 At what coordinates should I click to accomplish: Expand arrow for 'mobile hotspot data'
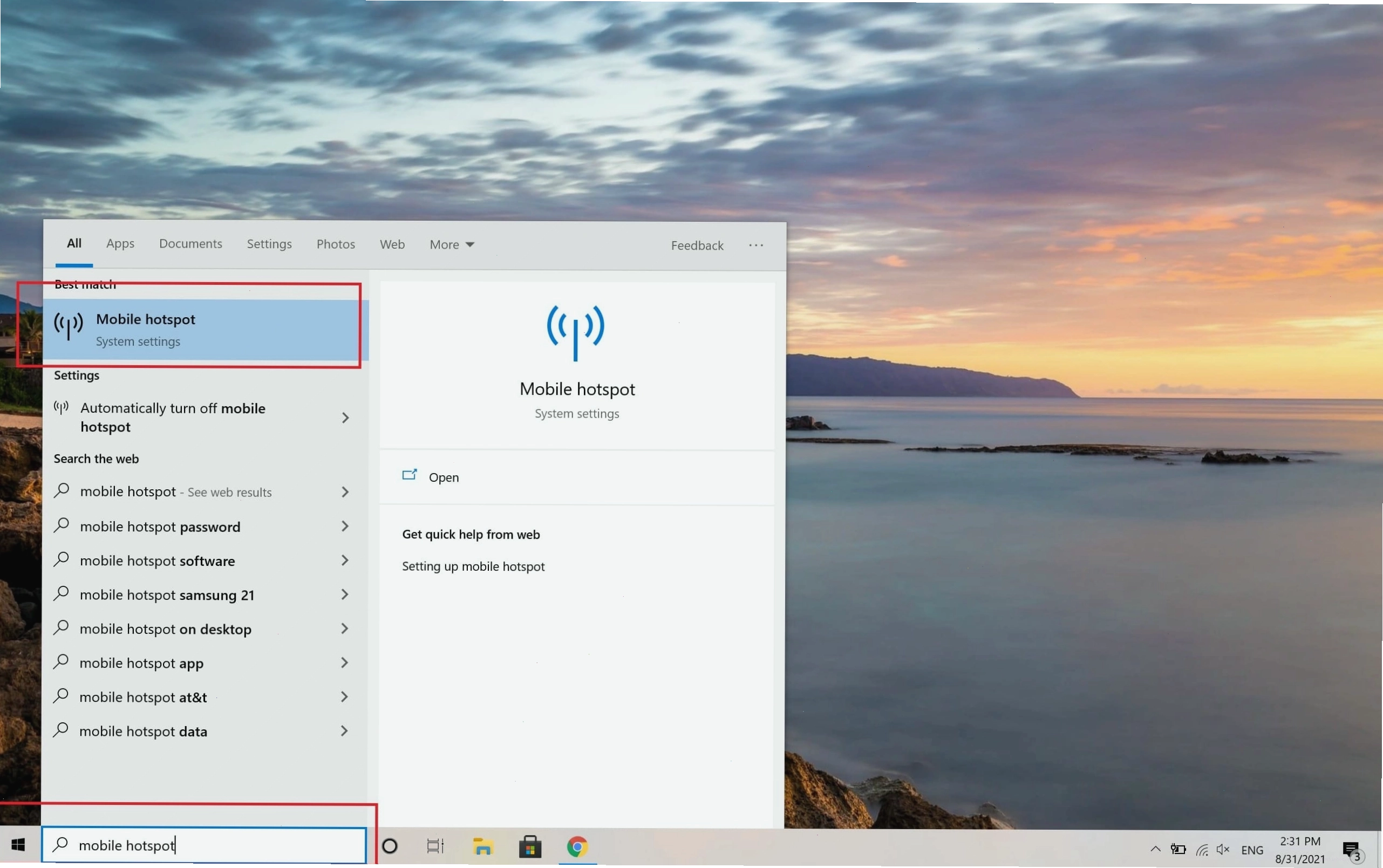click(x=345, y=731)
